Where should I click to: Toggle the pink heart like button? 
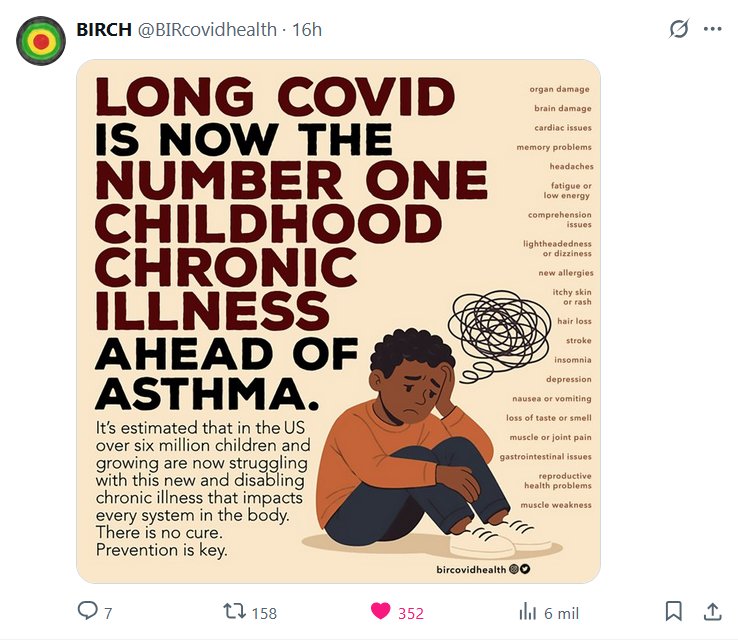[380, 611]
